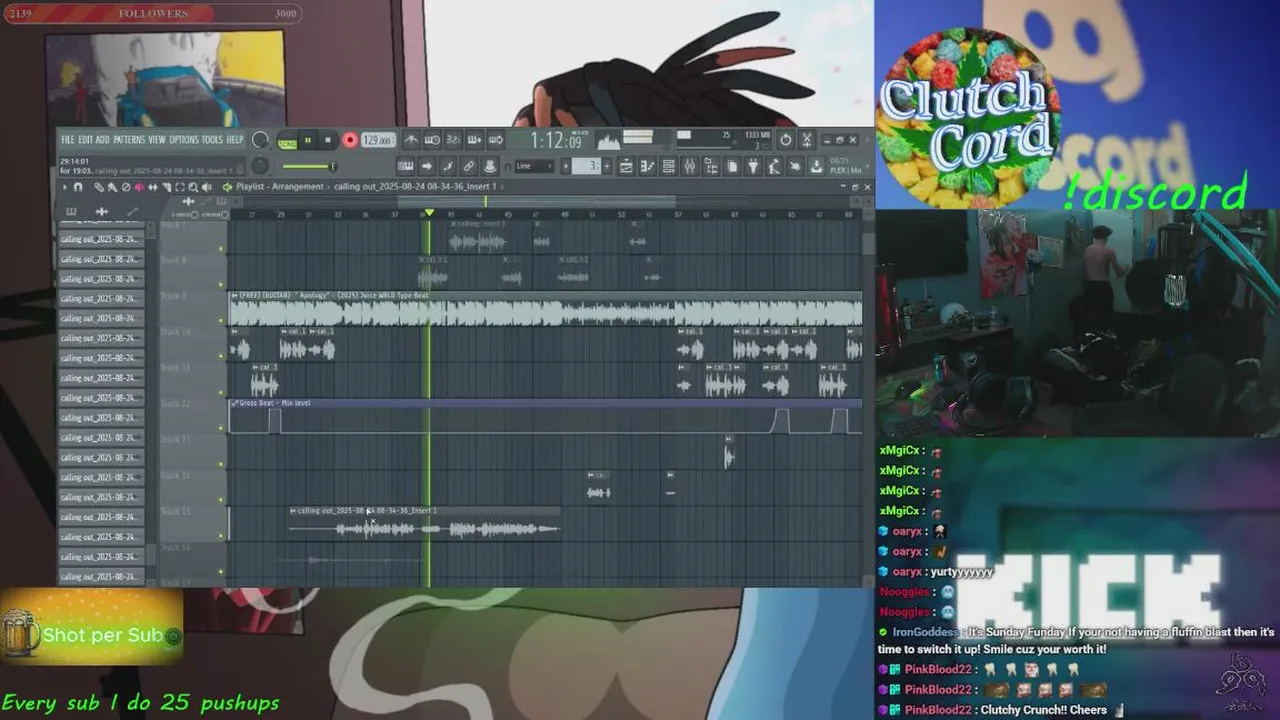The height and width of the screenshot is (720, 1280).
Task: Select the playlist Playback speaker tool
Action: click(x=206, y=187)
